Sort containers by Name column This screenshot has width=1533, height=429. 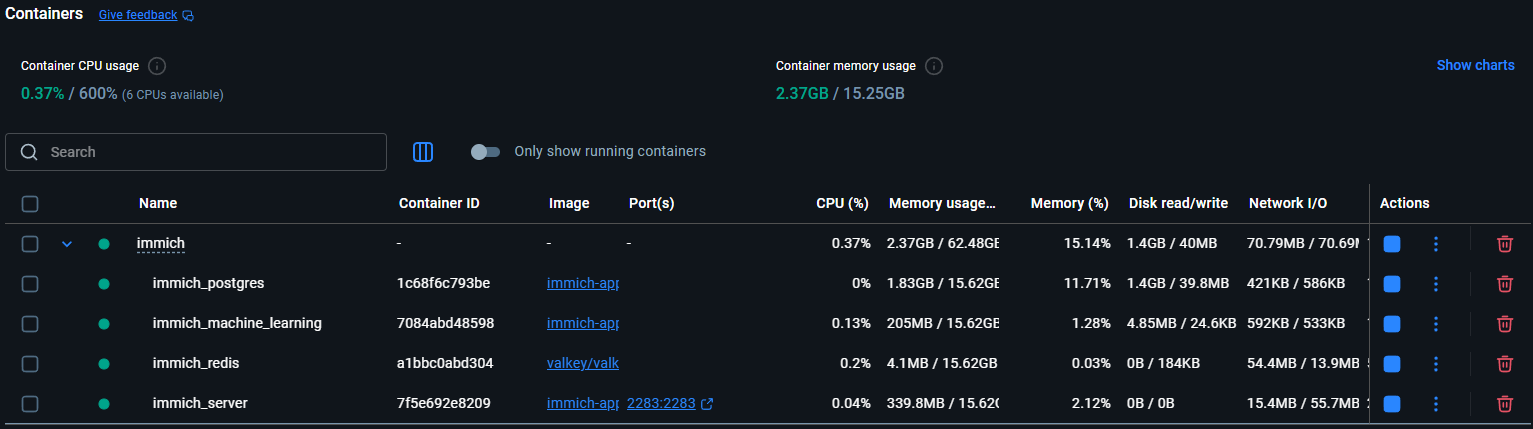(x=158, y=204)
